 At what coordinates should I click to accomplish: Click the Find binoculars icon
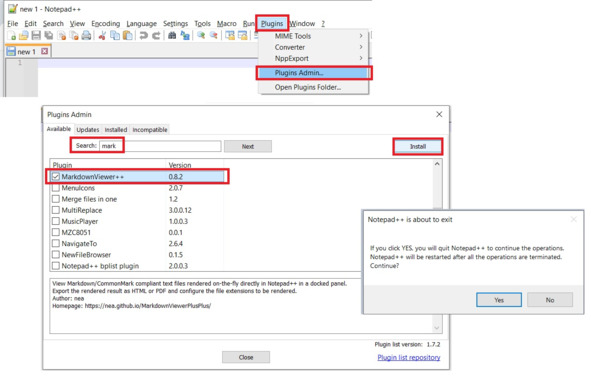(x=172, y=36)
